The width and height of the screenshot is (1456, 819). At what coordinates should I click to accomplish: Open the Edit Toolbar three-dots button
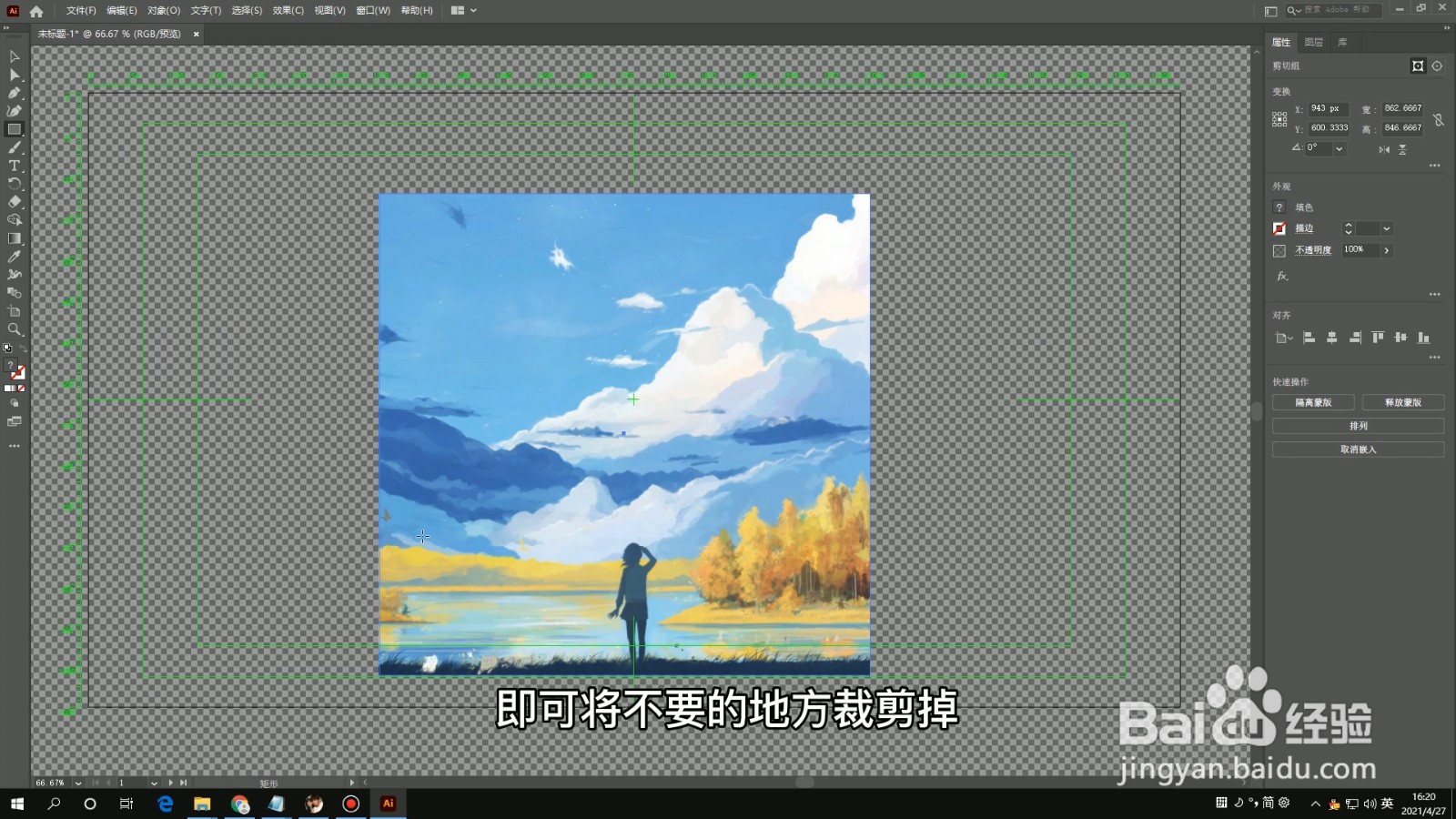point(15,446)
